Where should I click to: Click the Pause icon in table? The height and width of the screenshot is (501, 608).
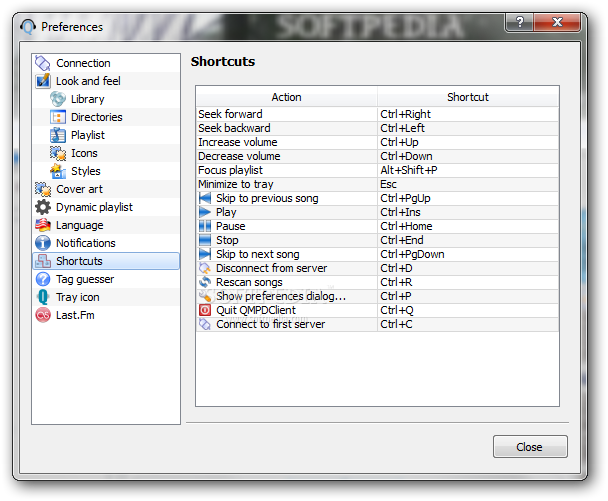coord(205,226)
